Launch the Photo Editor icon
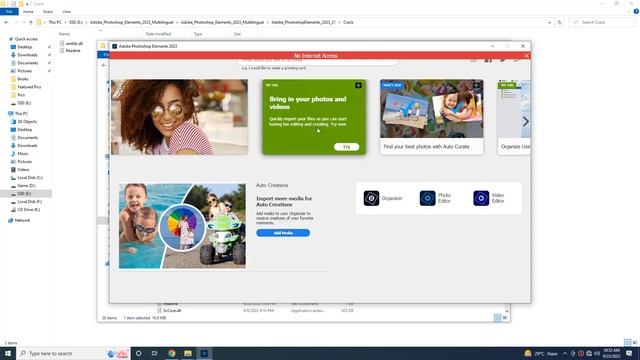The image size is (640, 360). click(x=427, y=198)
